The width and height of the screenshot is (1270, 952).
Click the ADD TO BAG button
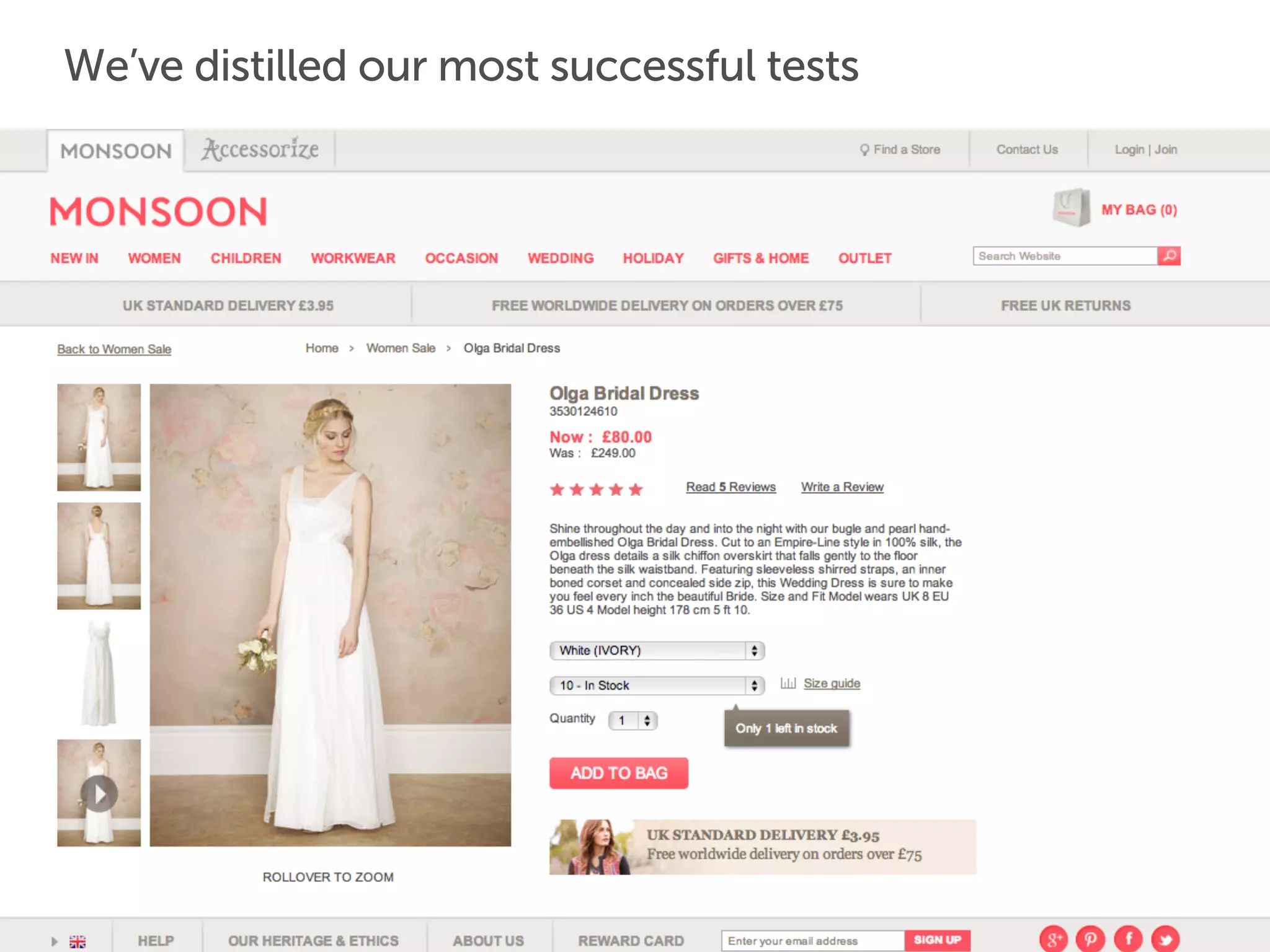click(619, 773)
